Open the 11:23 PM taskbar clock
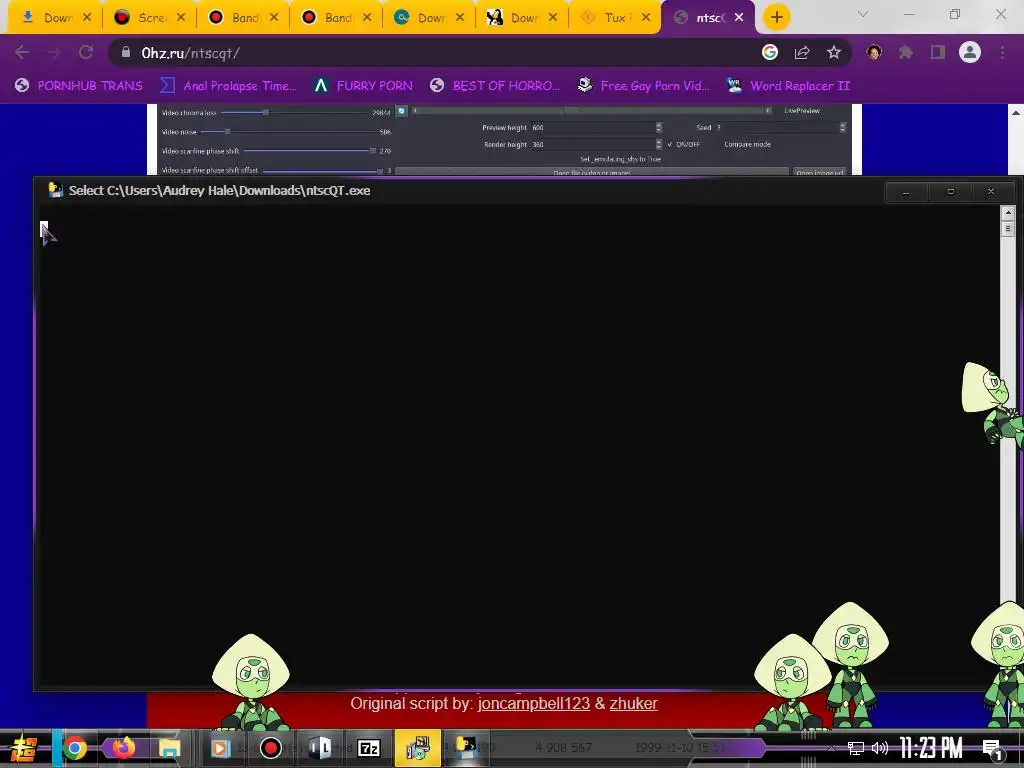 (x=931, y=748)
